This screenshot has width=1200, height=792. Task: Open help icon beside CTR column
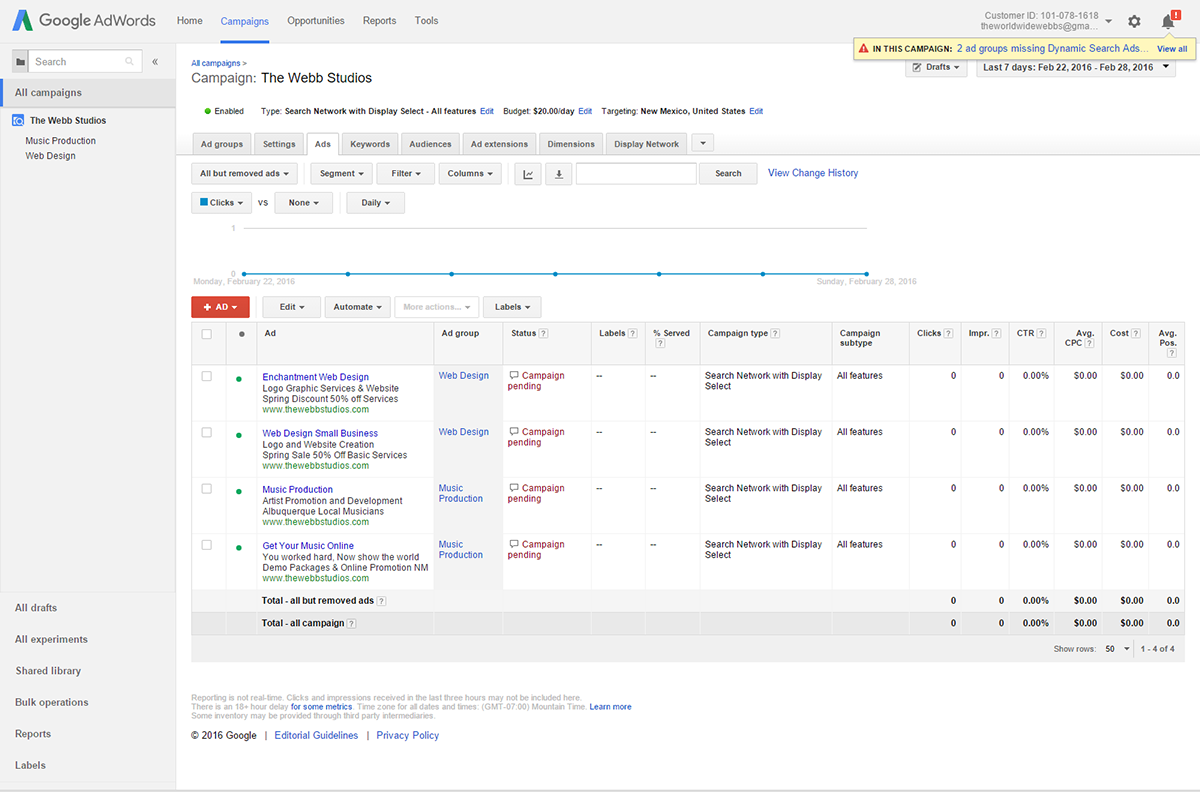tap(1042, 333)
